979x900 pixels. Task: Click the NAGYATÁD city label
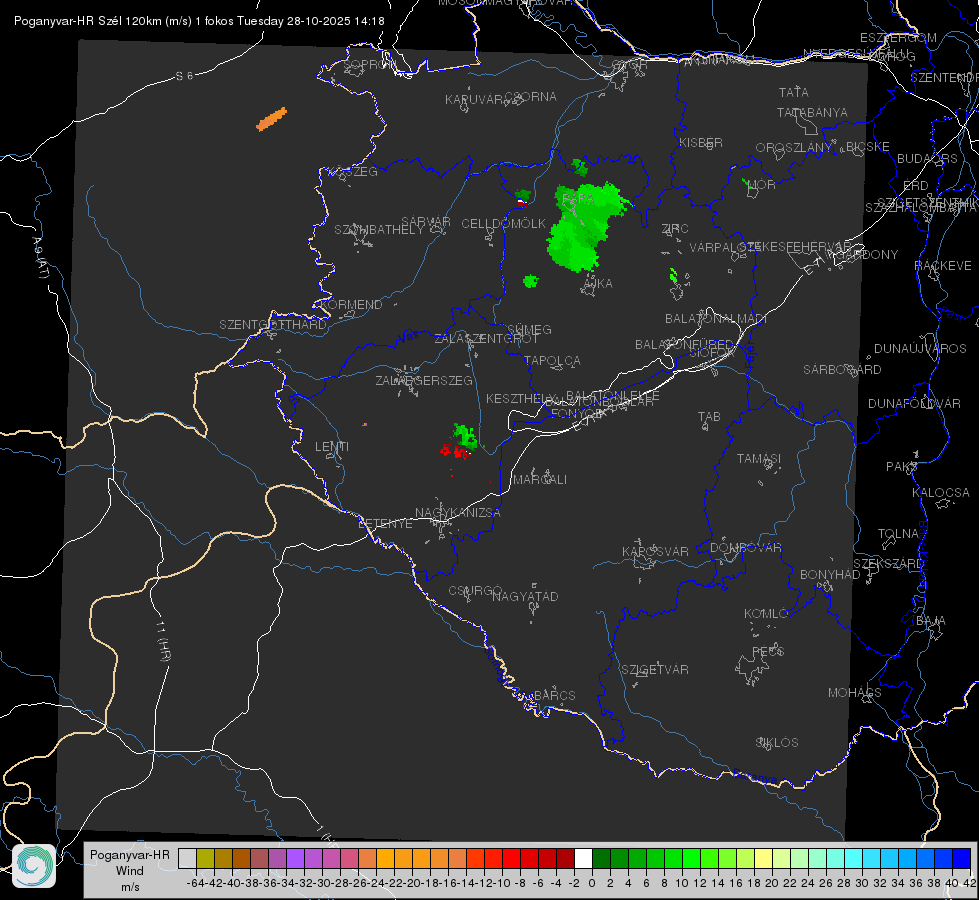(525, 596)
